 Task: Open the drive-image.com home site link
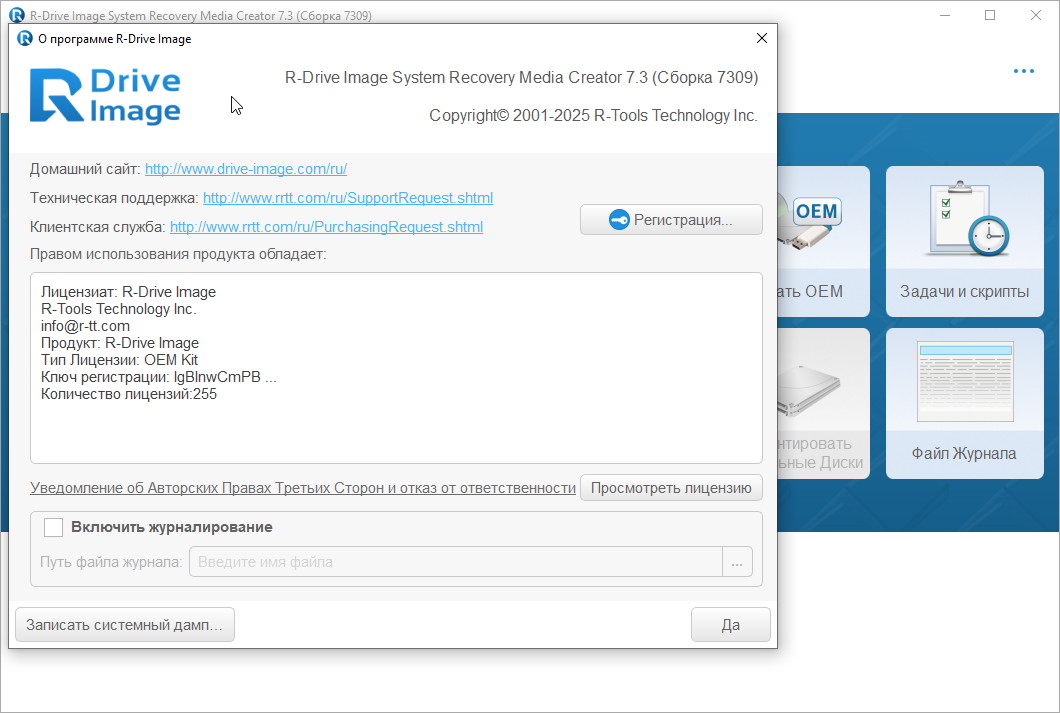click(246, 169)
